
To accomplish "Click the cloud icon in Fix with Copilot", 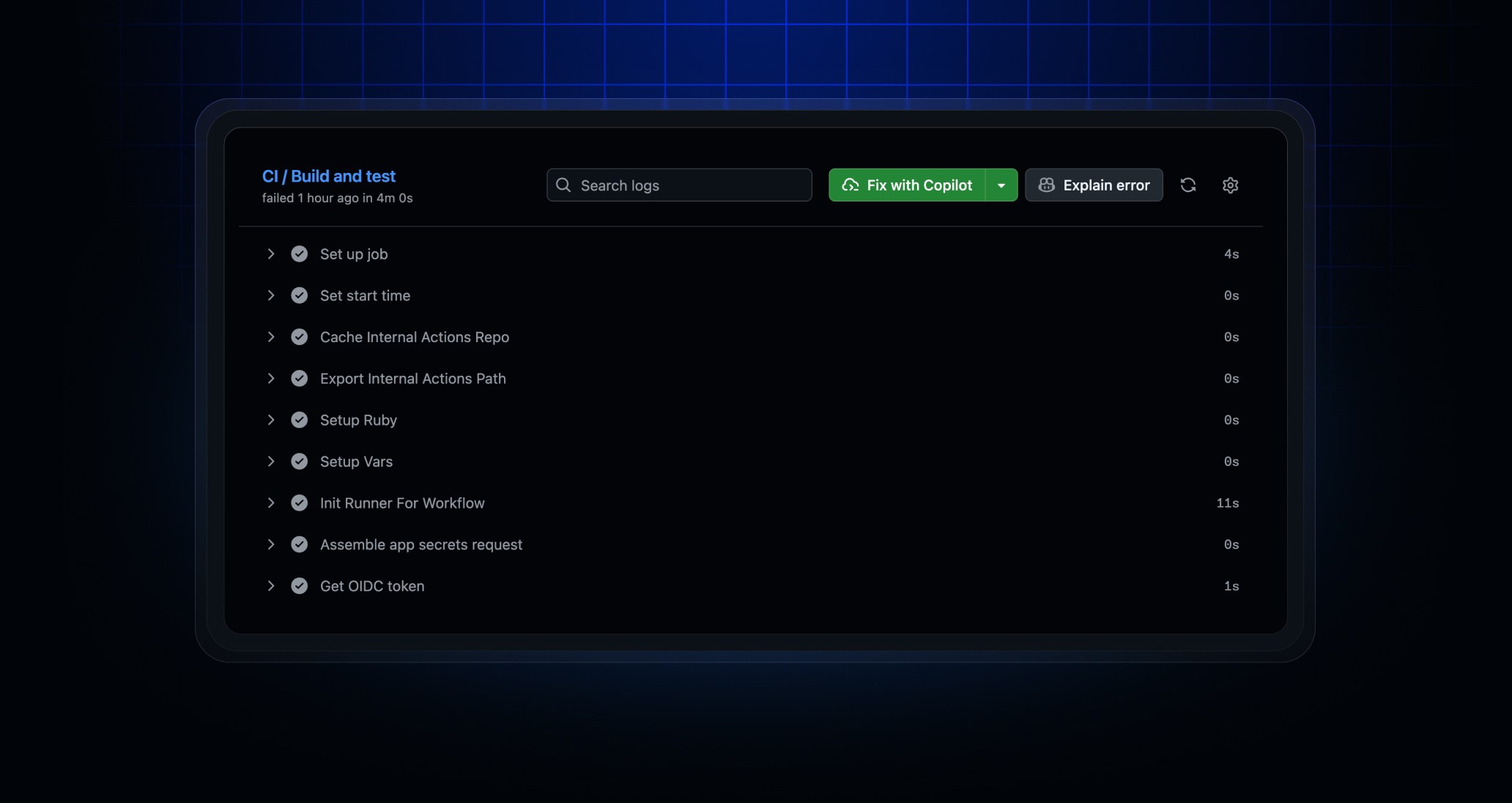I will [850, 185].
